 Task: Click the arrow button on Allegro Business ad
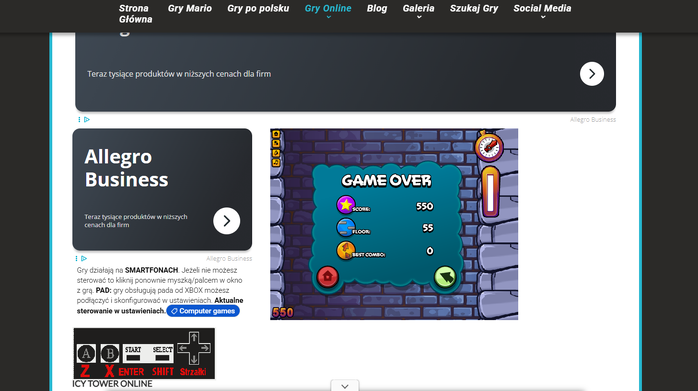click(227, 221)
